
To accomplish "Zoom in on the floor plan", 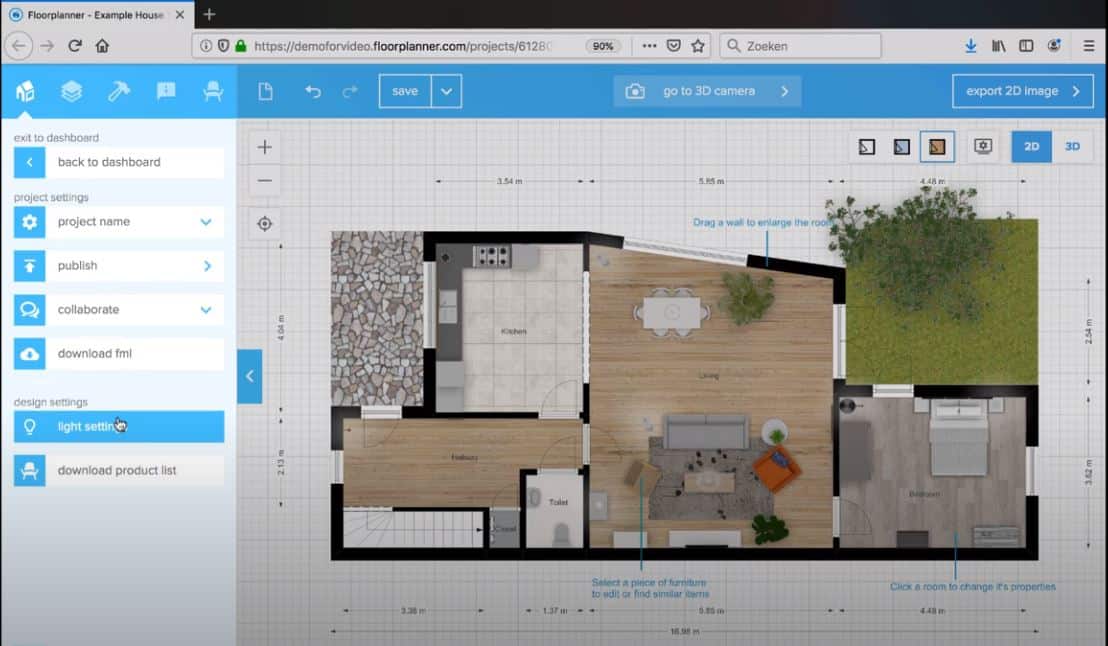I will click(264, 147).
